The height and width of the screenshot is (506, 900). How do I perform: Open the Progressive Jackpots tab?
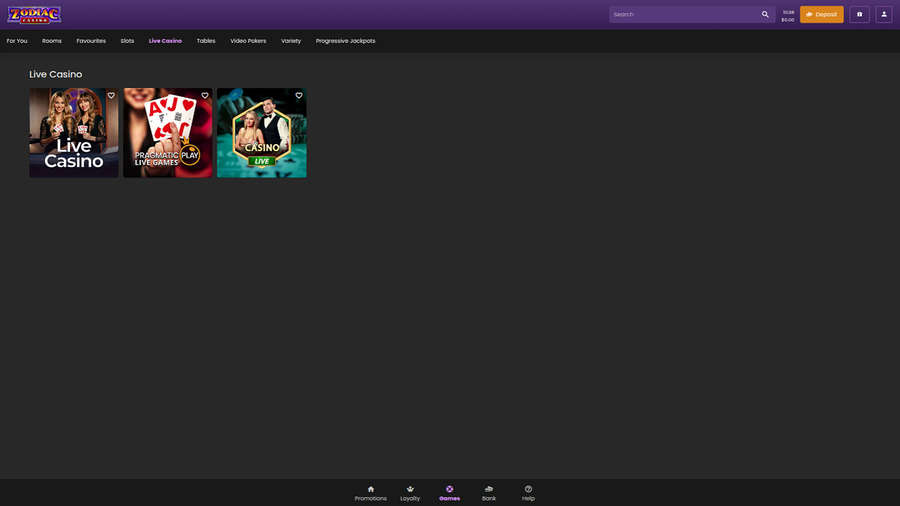click(345, 41)
